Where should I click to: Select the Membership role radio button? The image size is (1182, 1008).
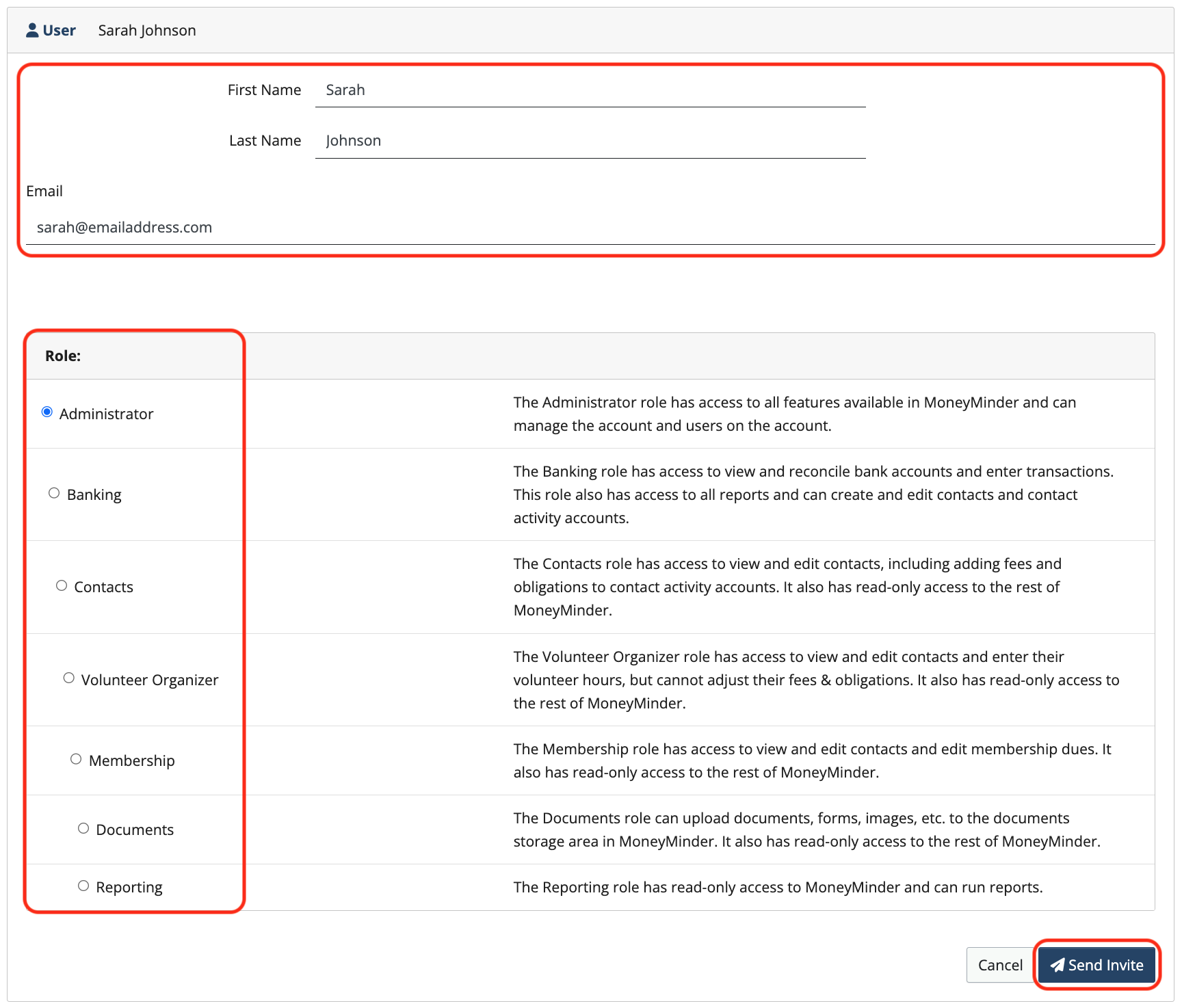(x=76, y=759)
